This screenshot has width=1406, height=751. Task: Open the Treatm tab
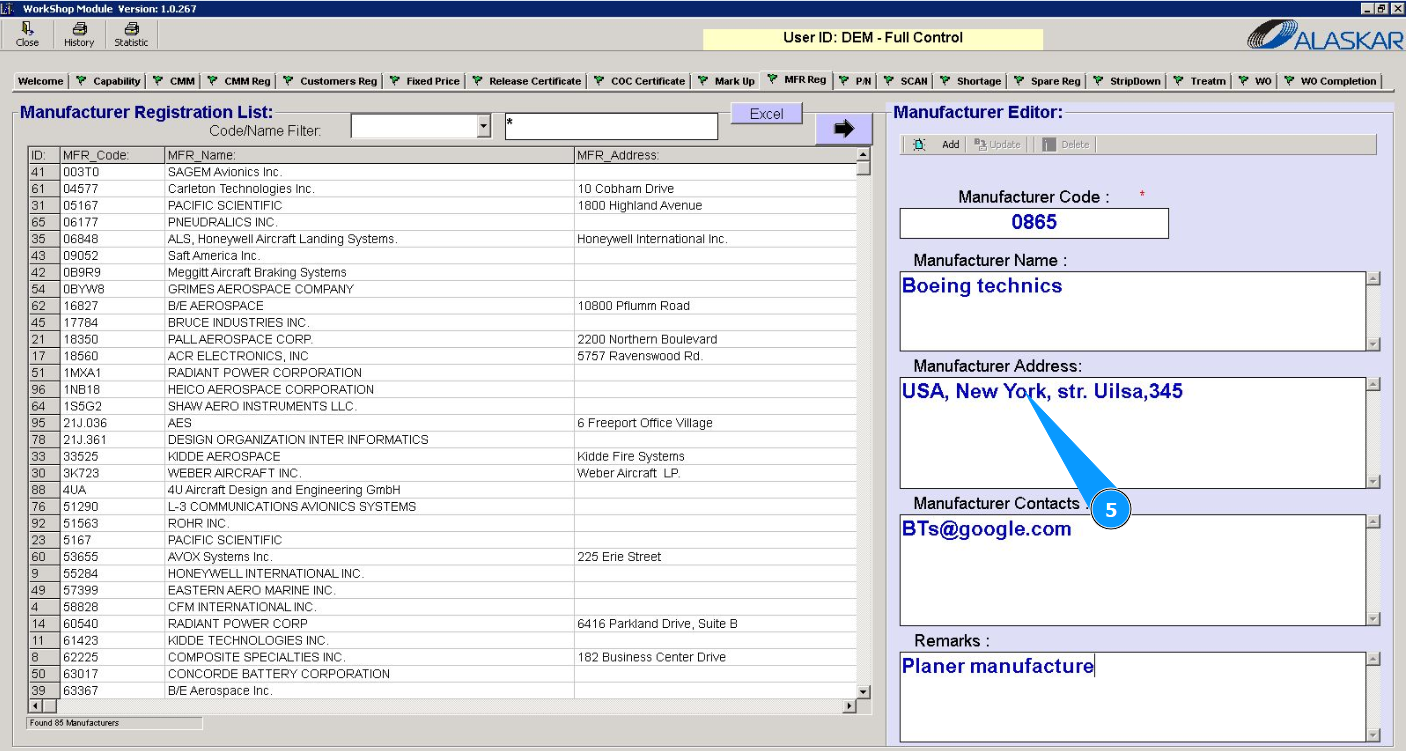tap(1200, 81)
